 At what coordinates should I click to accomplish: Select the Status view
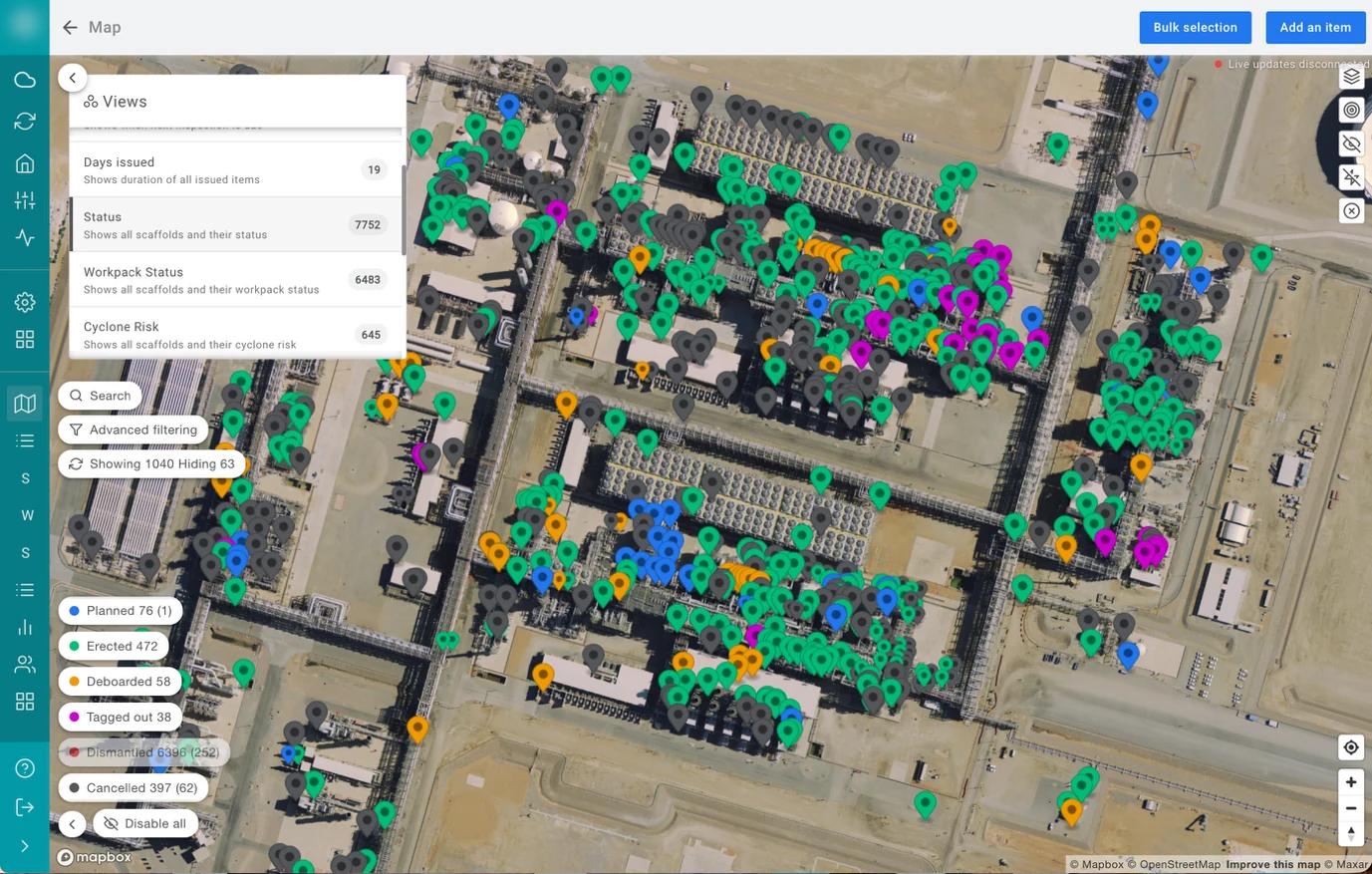[235, 225]
